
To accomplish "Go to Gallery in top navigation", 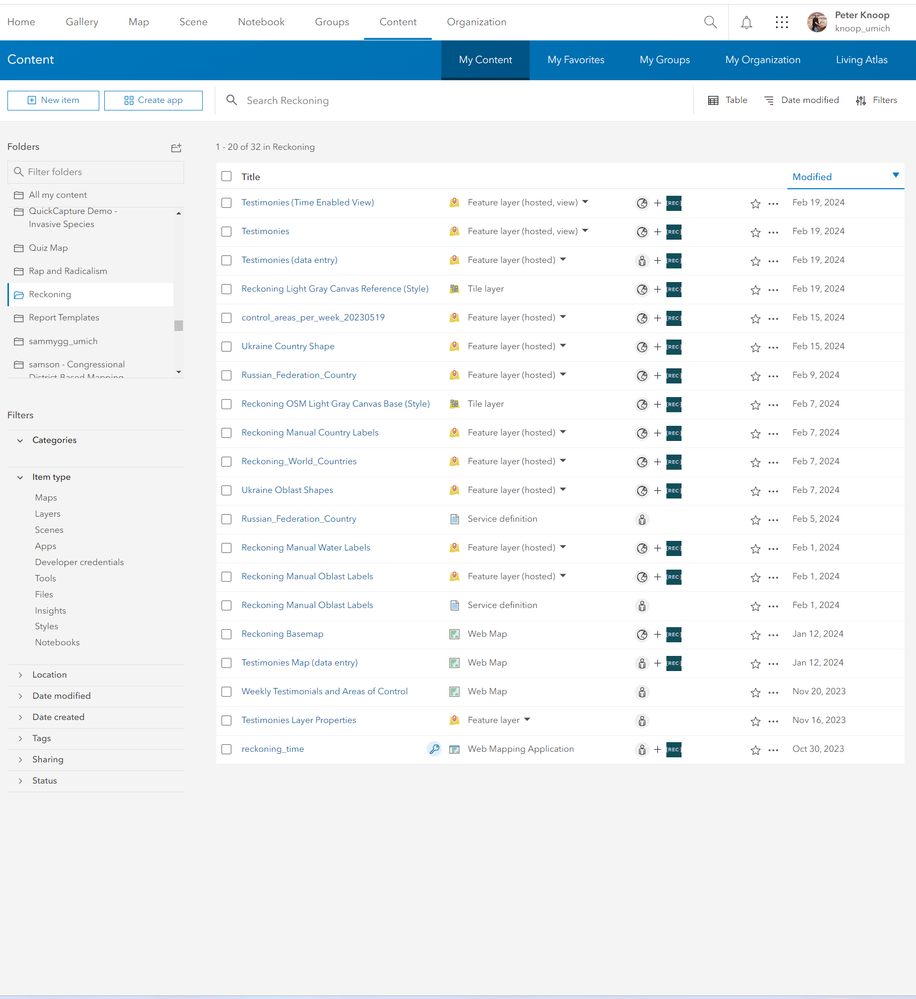I will pos(82,22).
